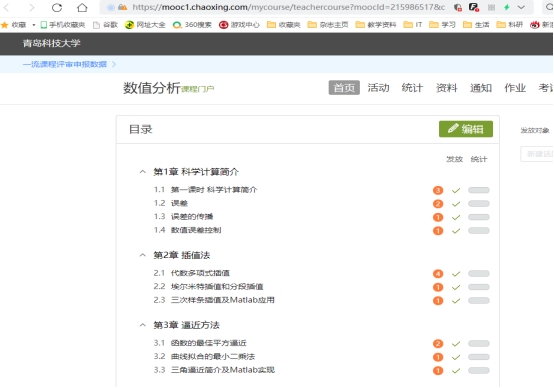Viewport: 554px width, 388px height.
Task: Open section 1.2 误差
Action: point(171,203)
